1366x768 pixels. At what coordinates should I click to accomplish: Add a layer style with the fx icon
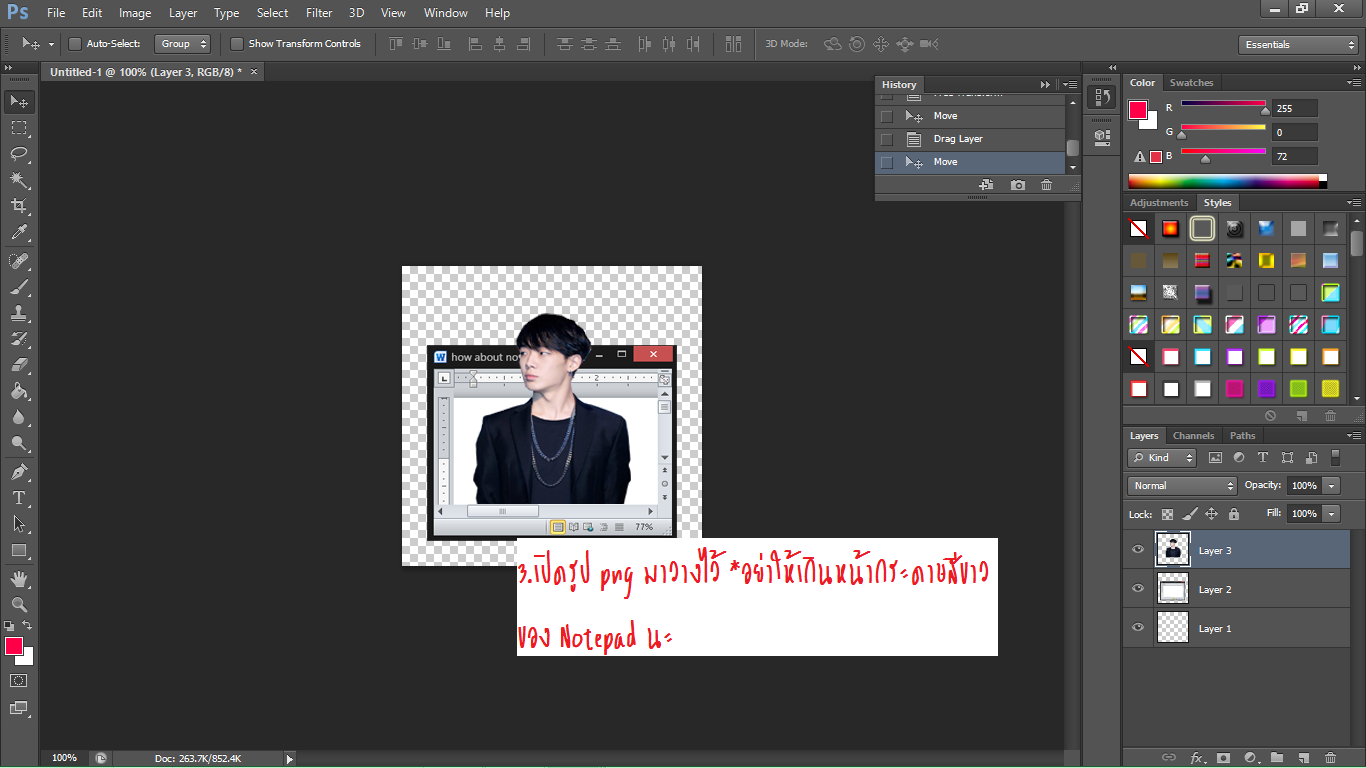pos(1196,758)
